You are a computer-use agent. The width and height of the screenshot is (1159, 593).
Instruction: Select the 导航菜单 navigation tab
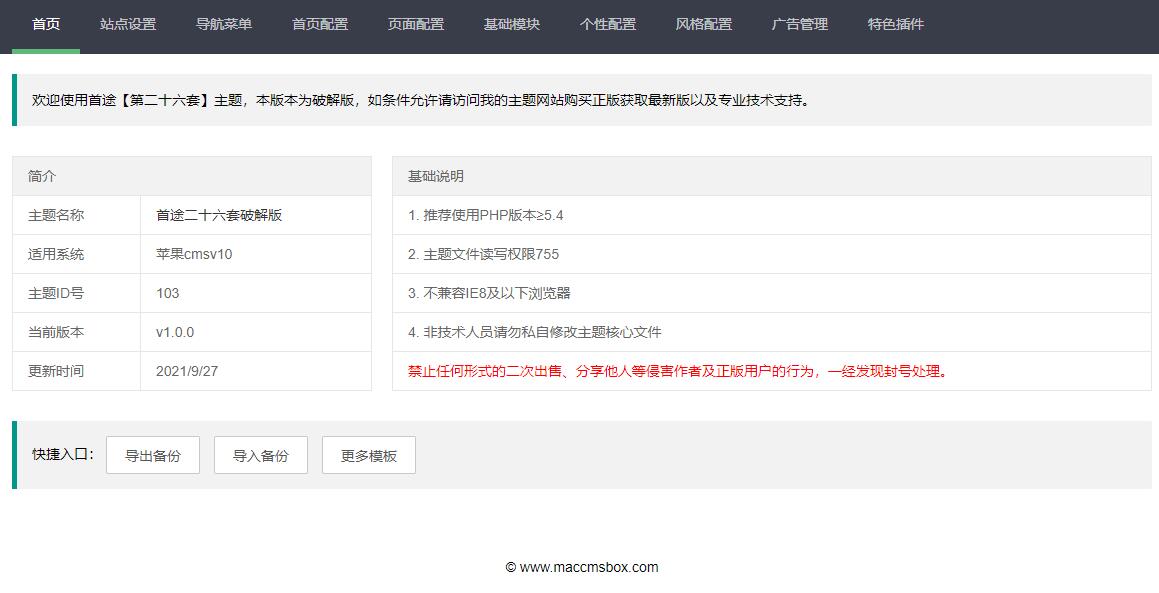222,26
